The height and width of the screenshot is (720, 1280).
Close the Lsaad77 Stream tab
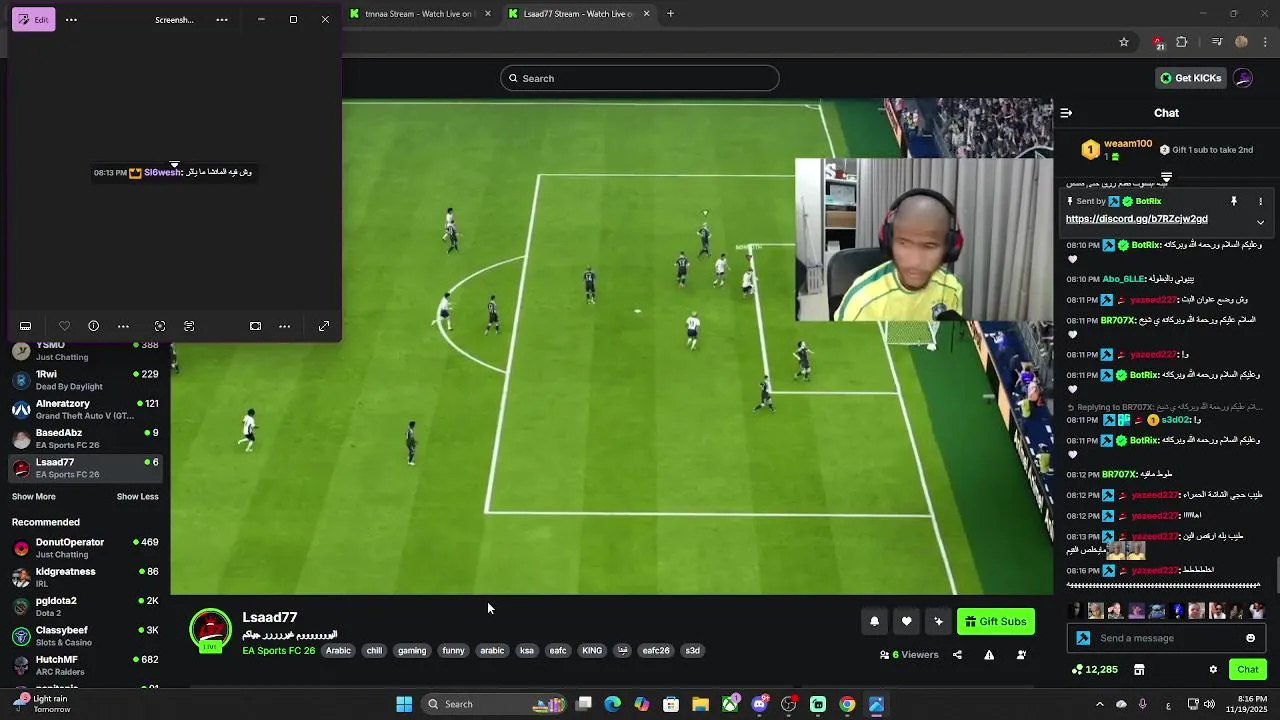(646, 14)
